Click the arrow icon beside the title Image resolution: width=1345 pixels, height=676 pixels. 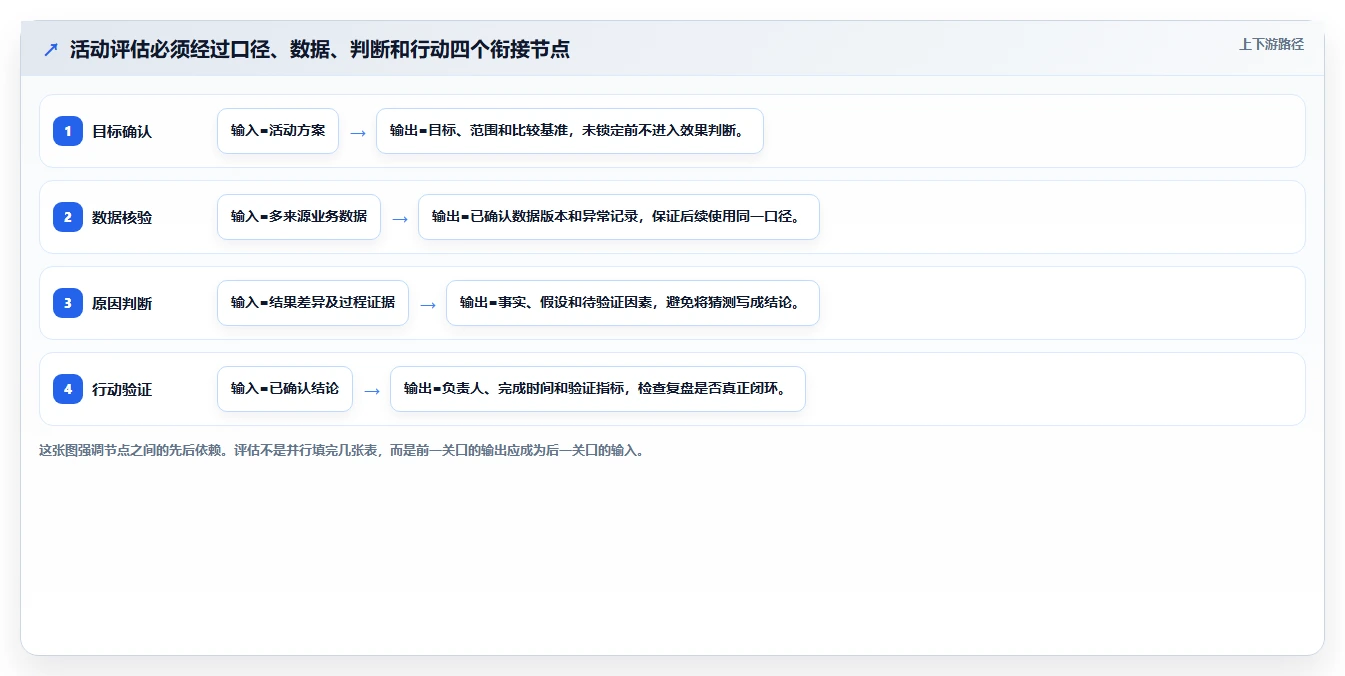pos(51,49)
